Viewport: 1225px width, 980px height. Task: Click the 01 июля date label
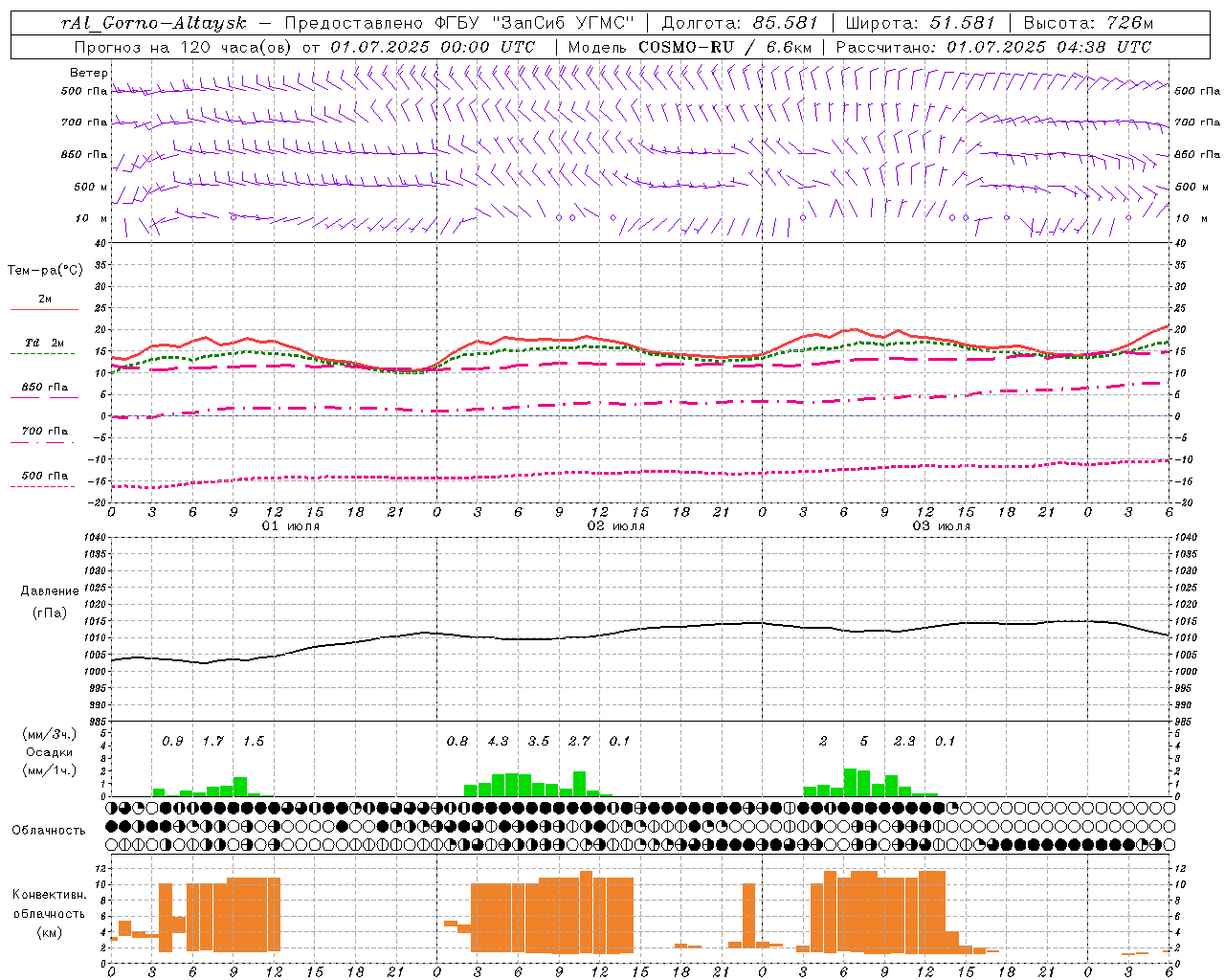pos(291,526)
